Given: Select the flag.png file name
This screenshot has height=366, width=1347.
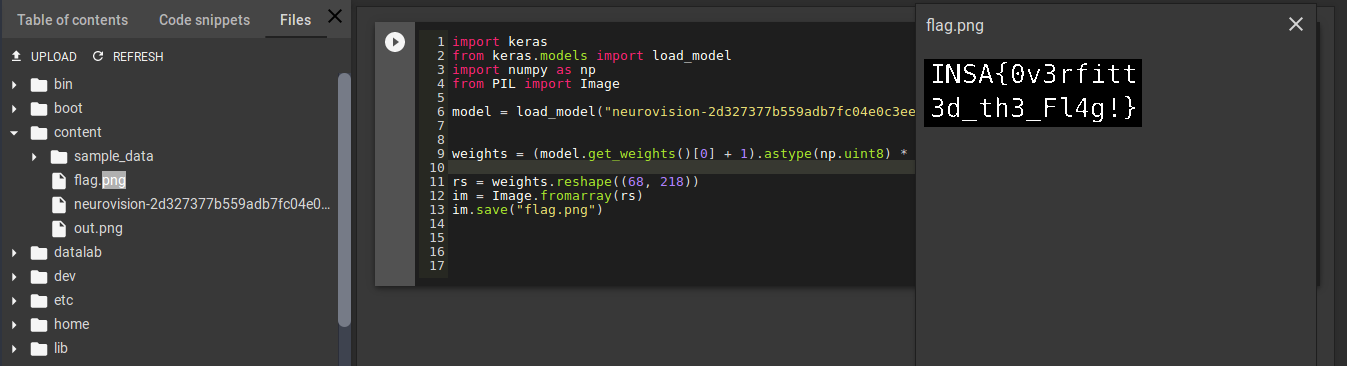Looking at the screenshot, I should pos(100,181).
